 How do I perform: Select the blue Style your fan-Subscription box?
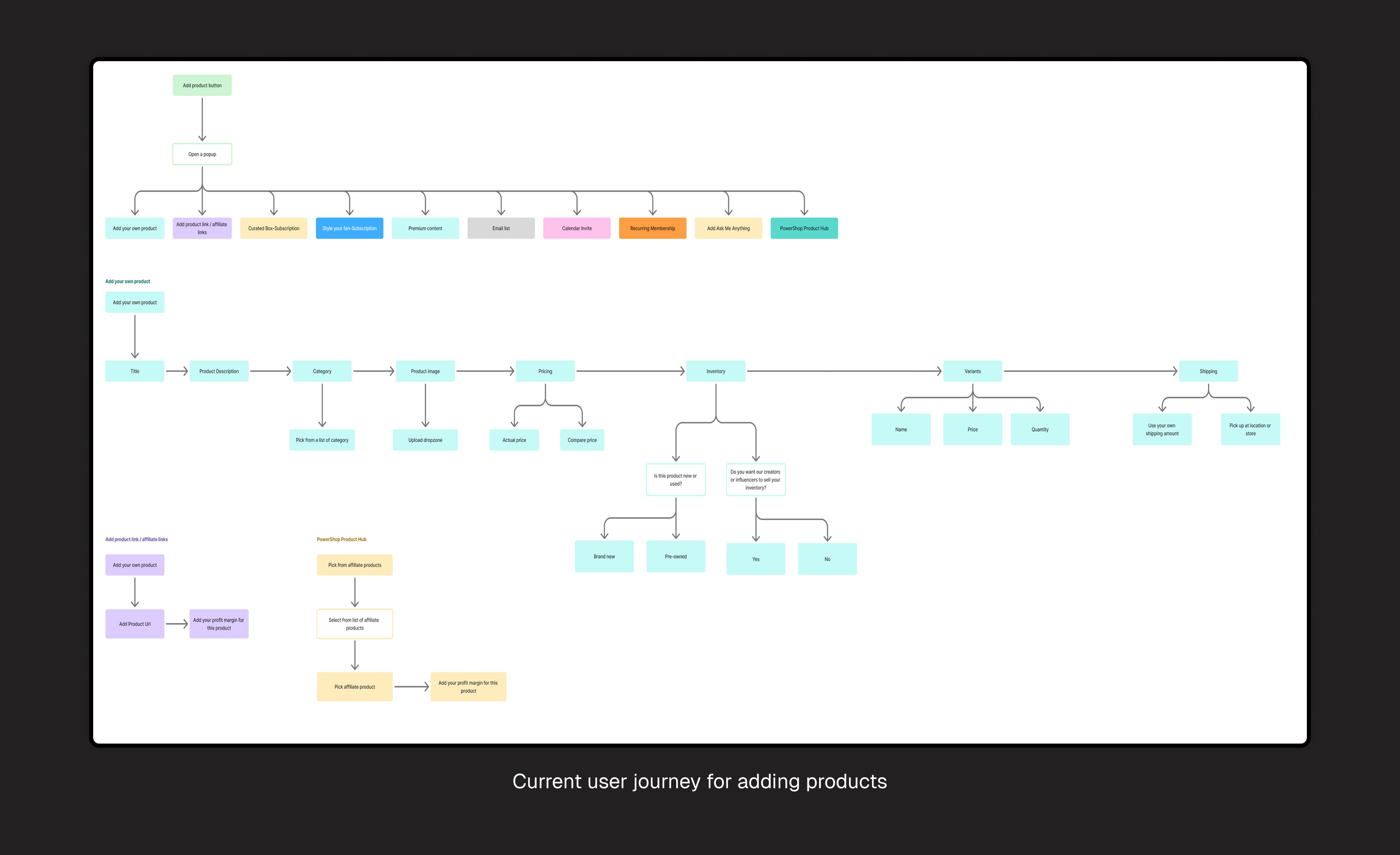tap(349, 228)
